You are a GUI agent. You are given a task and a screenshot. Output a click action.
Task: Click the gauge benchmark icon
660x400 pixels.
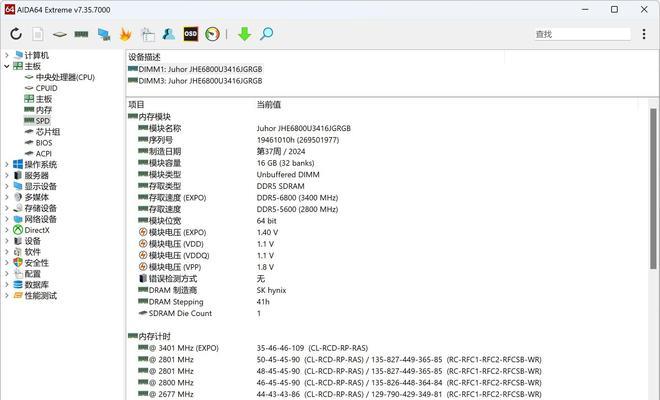click(213, 34)
